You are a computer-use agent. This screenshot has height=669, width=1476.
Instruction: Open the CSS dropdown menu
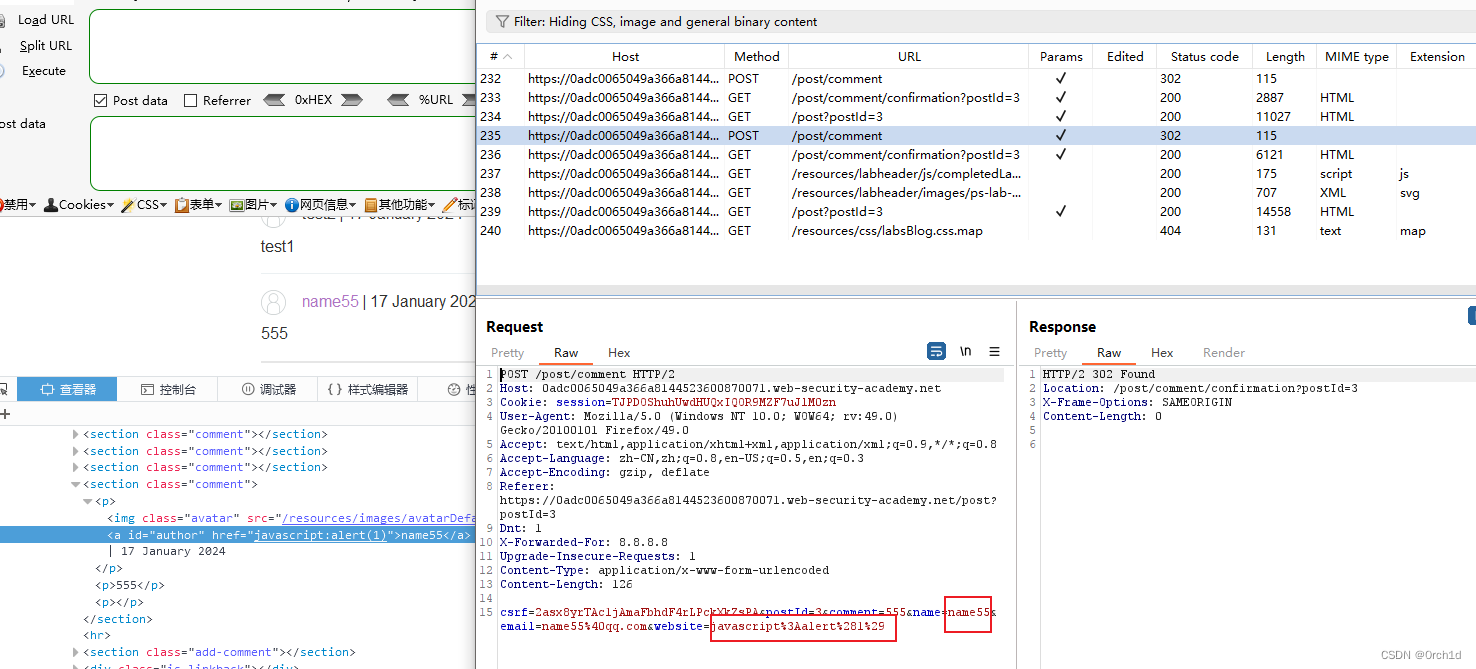(x=144, y=204)
